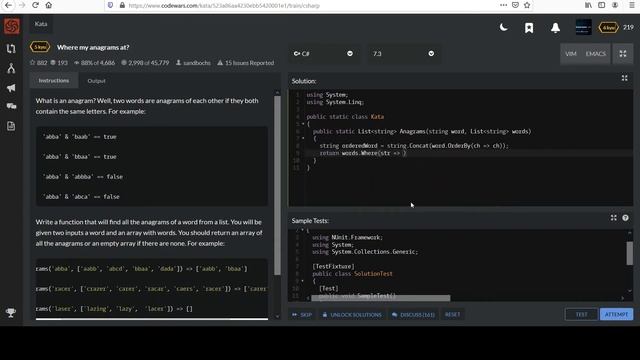This screenshot has width=640, height=360.
Task: Click the browser back arrow
Action: pos(8,5)
